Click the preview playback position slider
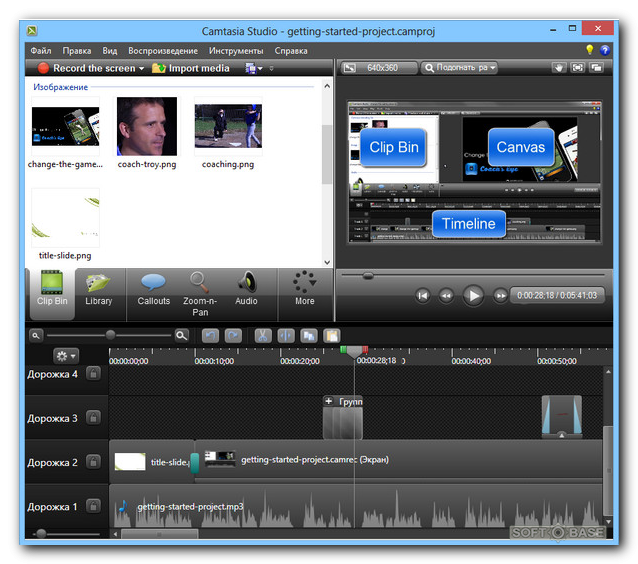638x564 pixels. [368, 276]
